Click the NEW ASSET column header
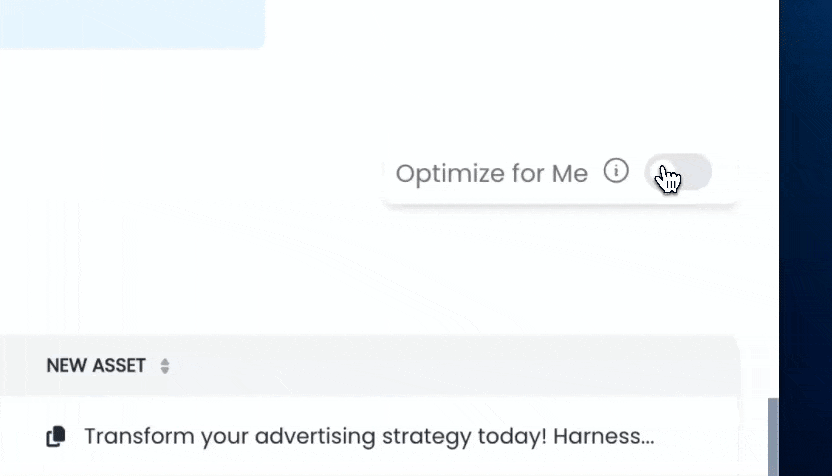 pos(96,366)
